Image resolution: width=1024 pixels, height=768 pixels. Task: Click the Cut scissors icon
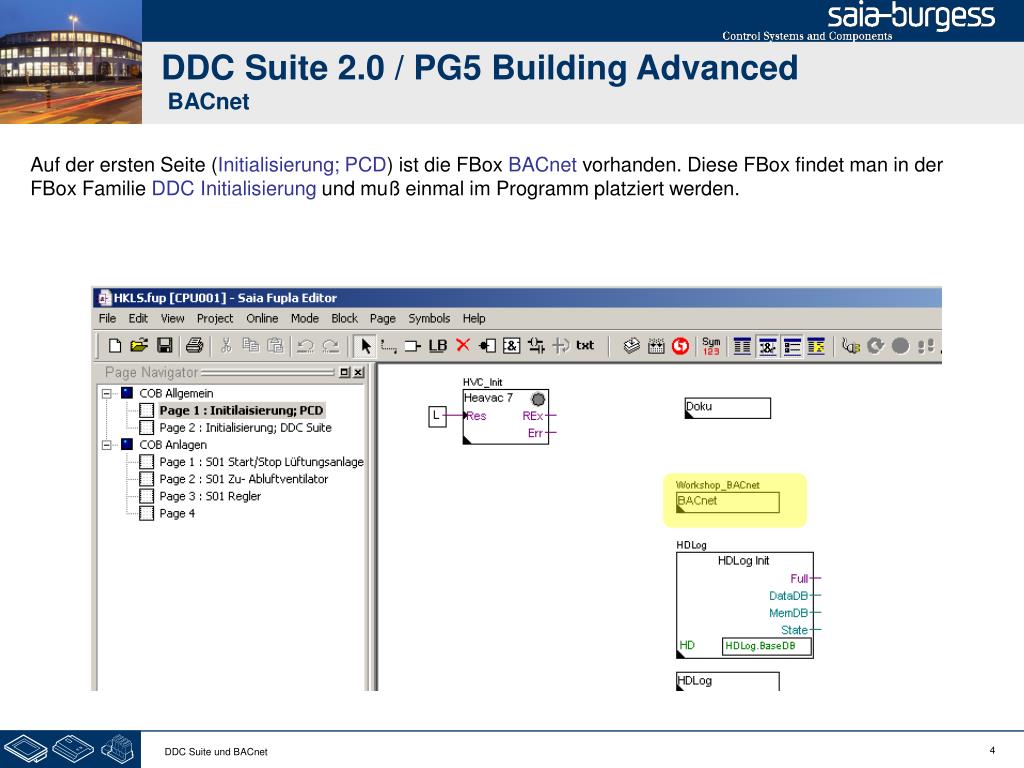click(x=226, y=345)
